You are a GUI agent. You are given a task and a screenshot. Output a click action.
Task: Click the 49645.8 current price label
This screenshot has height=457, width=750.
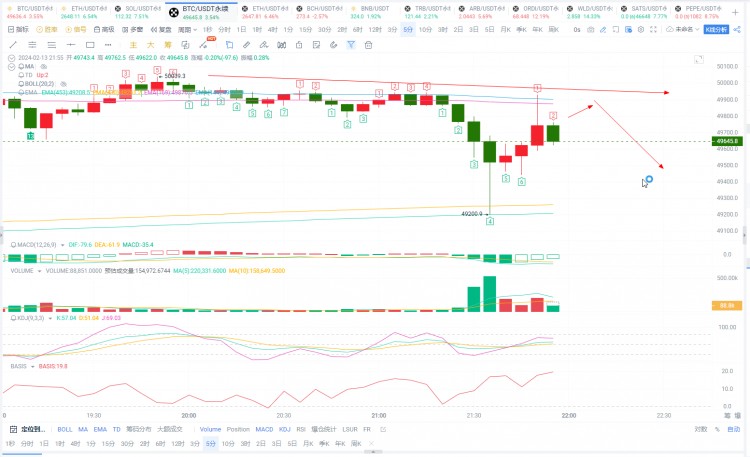tap(728, 141)
